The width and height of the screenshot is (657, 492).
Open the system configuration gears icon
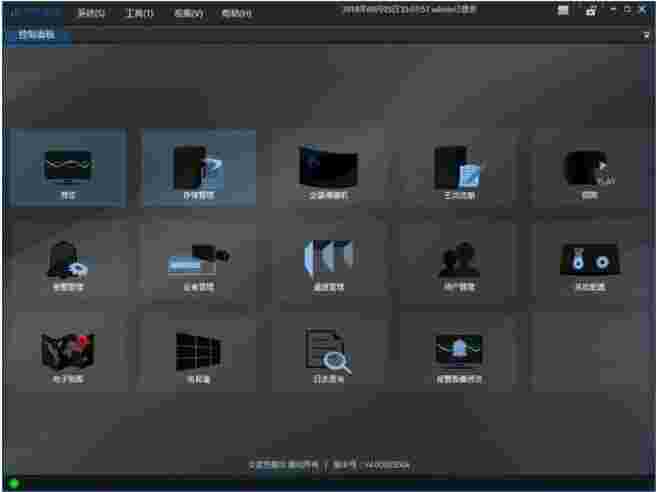[590, 261]
